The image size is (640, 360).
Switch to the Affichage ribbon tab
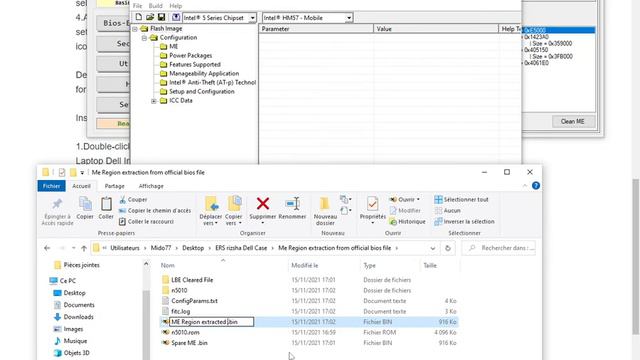[151, 186]
